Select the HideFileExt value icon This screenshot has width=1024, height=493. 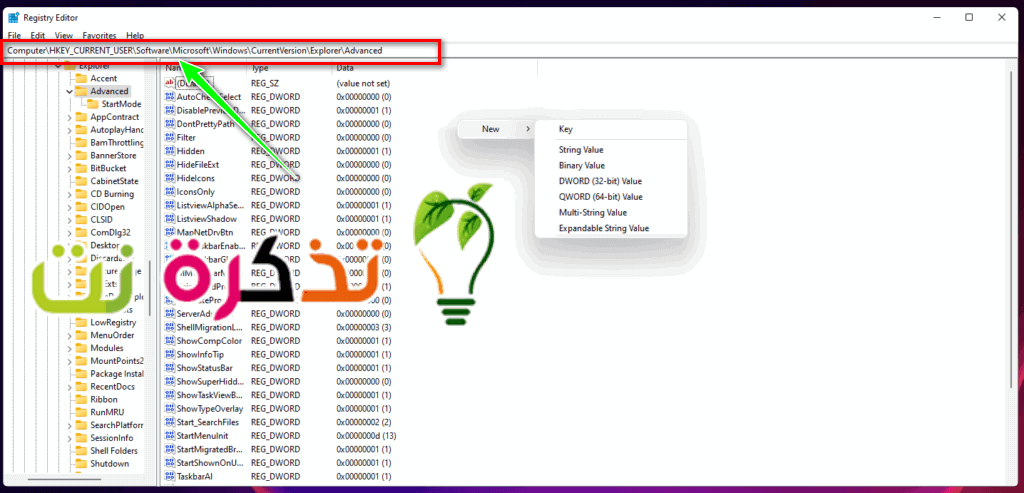pyautogui.click(x=170, y=165)
